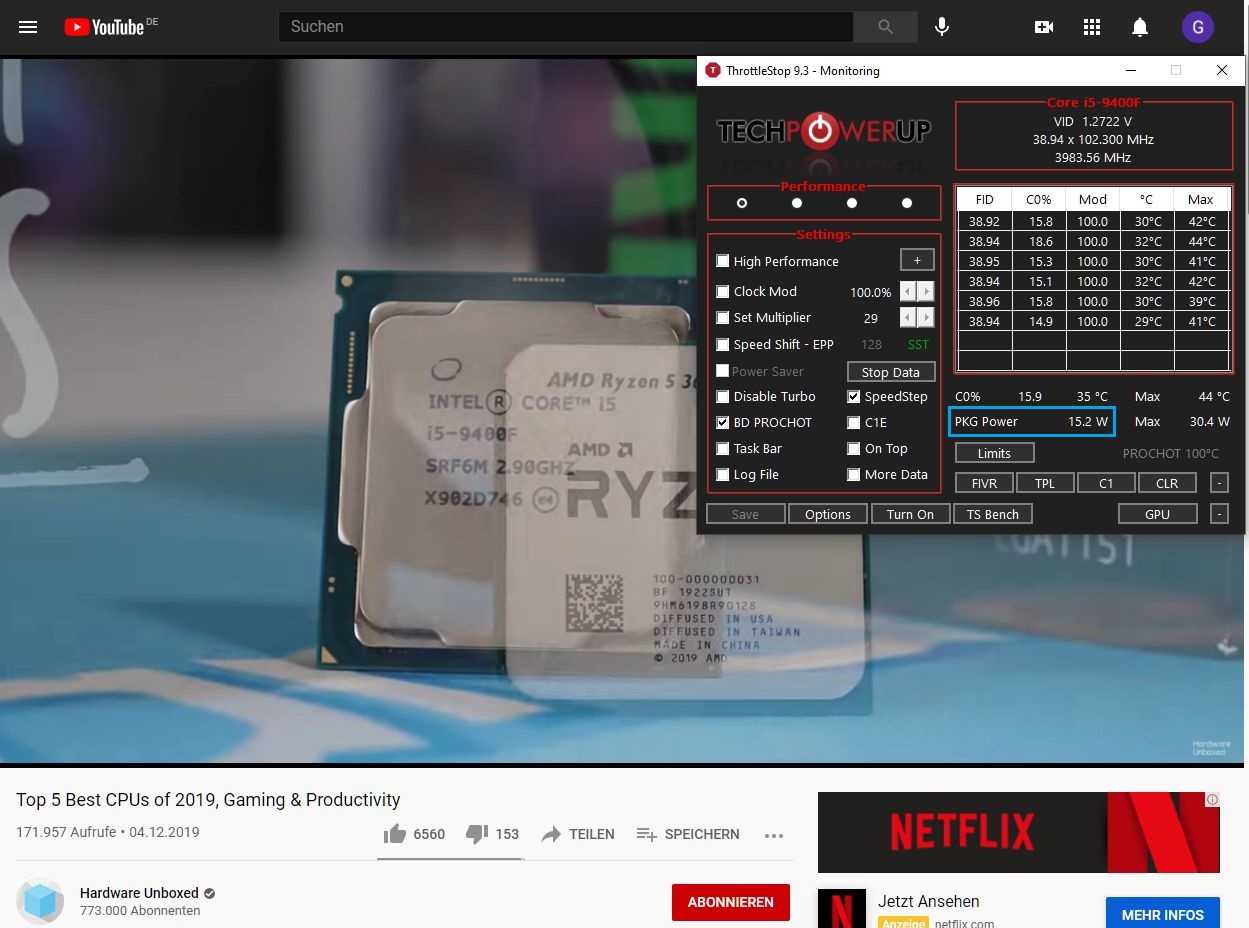Select the third Performance profile radio button
Viewport: 1249px width, 928px height.
[x=852, y=203]
